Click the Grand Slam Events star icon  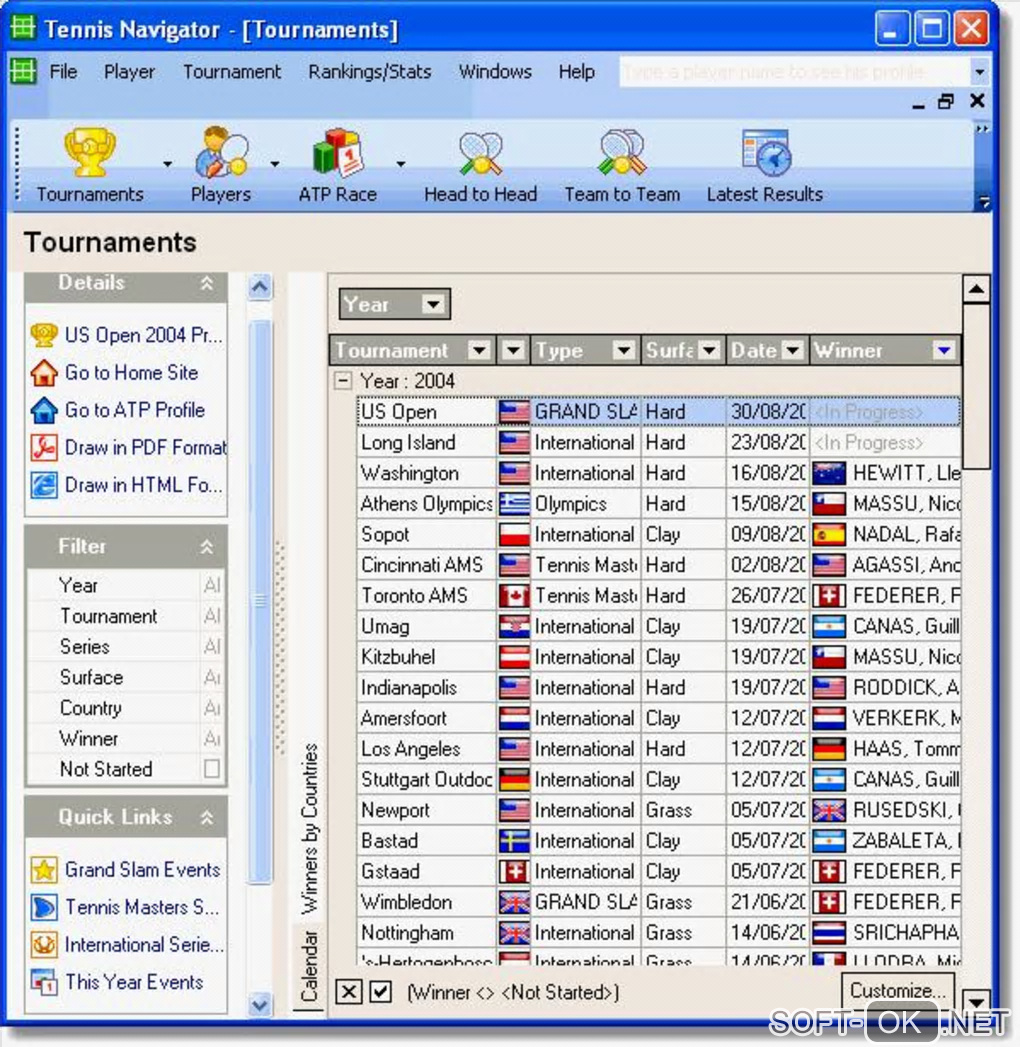(43, 870)
